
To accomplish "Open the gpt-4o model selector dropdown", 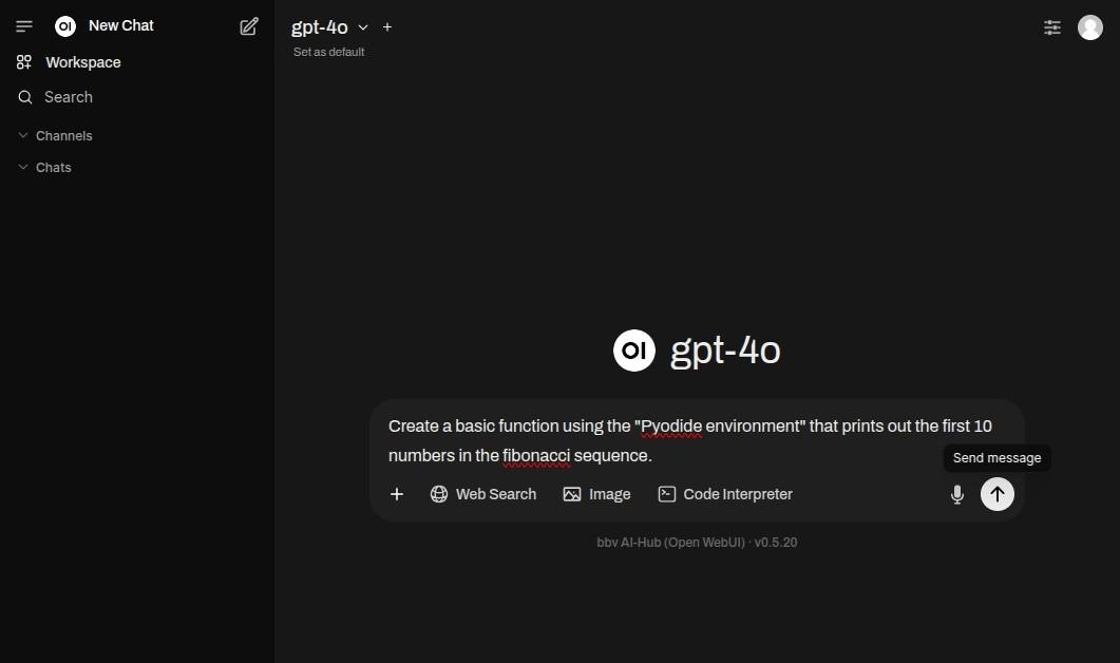I will point(330,27).
